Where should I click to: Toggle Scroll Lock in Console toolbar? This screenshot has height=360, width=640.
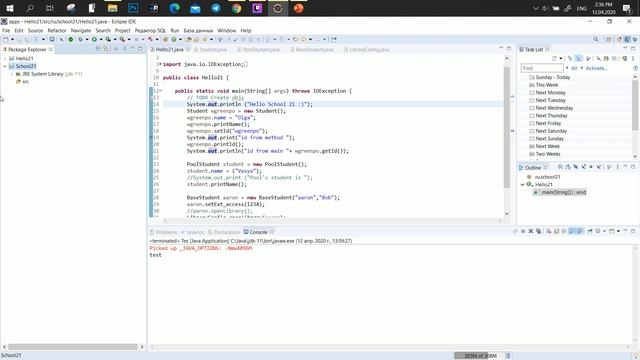[x=556, y=231]
